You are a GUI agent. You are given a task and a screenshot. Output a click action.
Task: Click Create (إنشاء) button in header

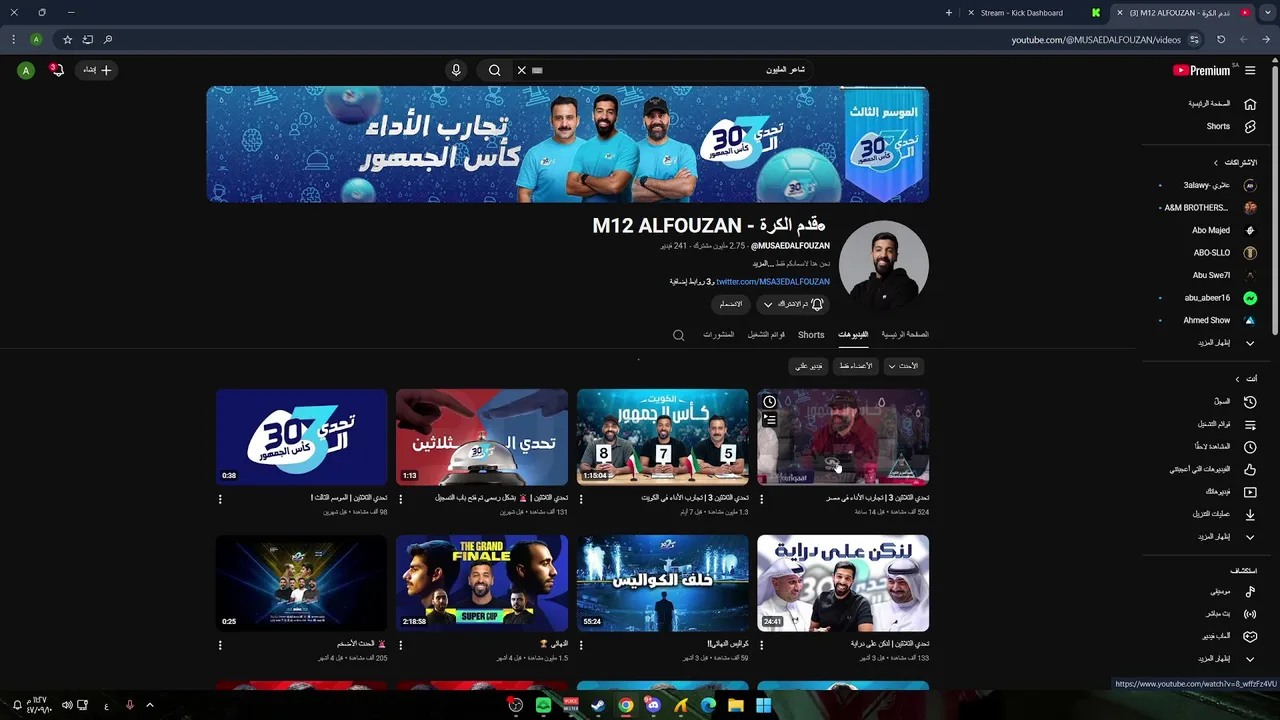[96, 70]
